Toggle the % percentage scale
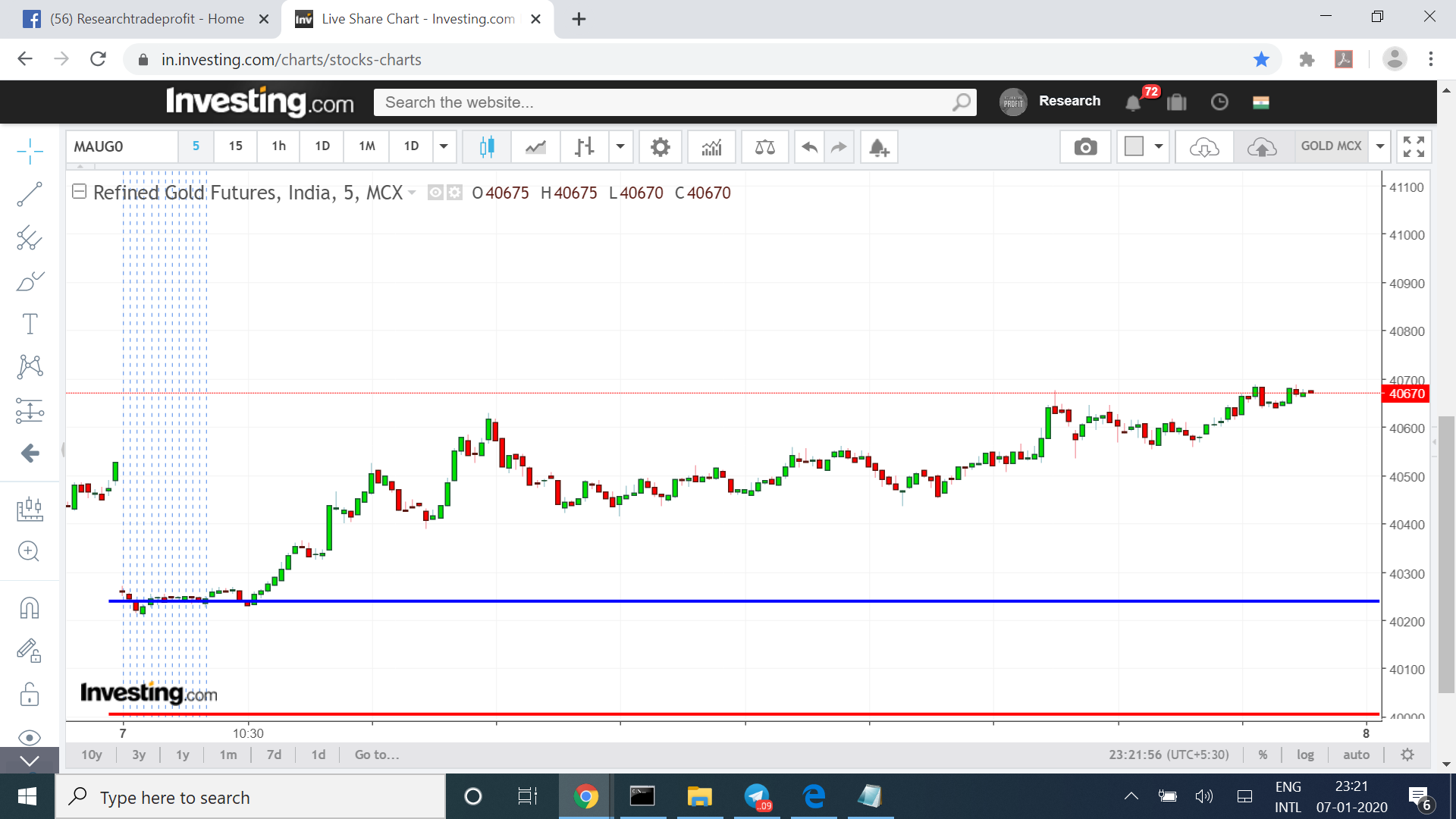Viewport: 1456px width, 819px height. pyautogui.click(x=1263, y=755)
